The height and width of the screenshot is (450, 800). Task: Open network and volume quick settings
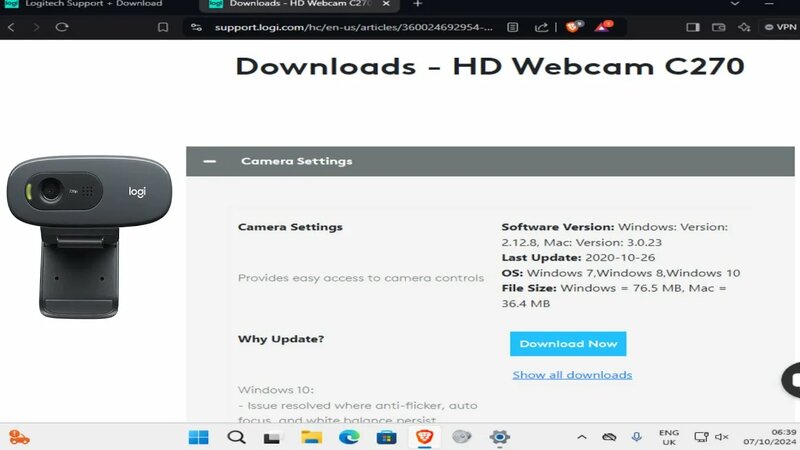[711, 437]
